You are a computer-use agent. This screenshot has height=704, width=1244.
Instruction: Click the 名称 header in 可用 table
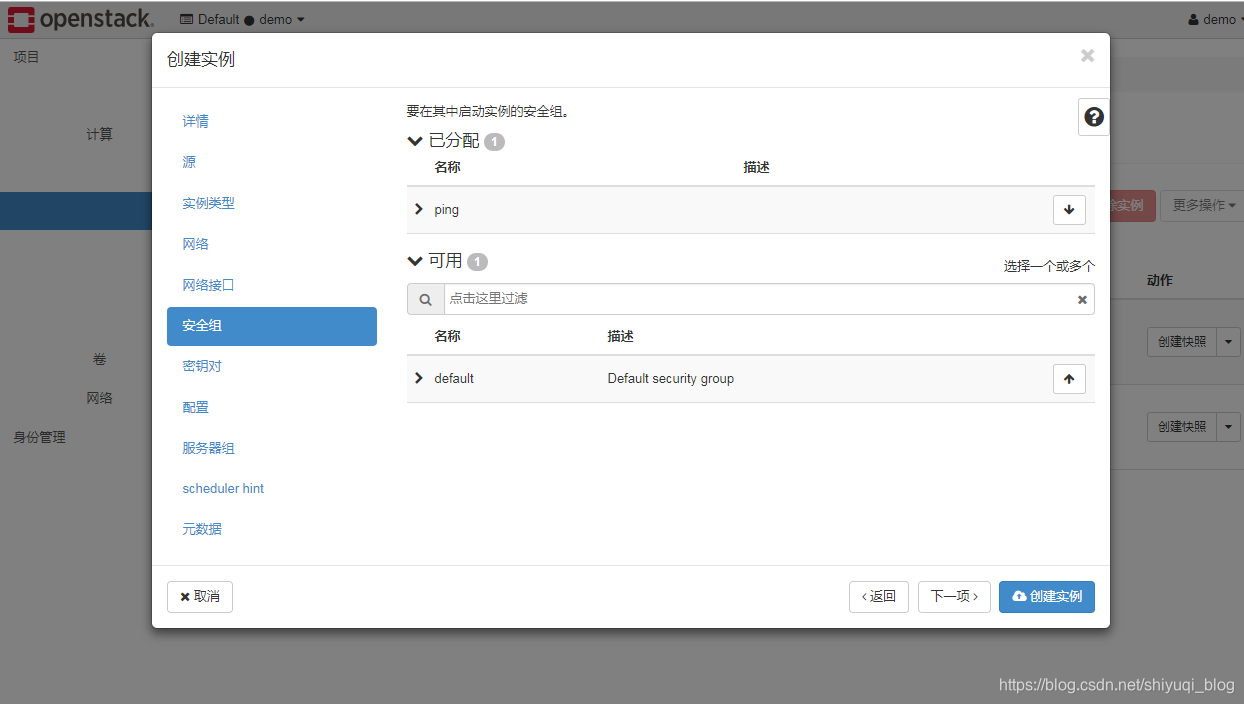pos(447,336)
